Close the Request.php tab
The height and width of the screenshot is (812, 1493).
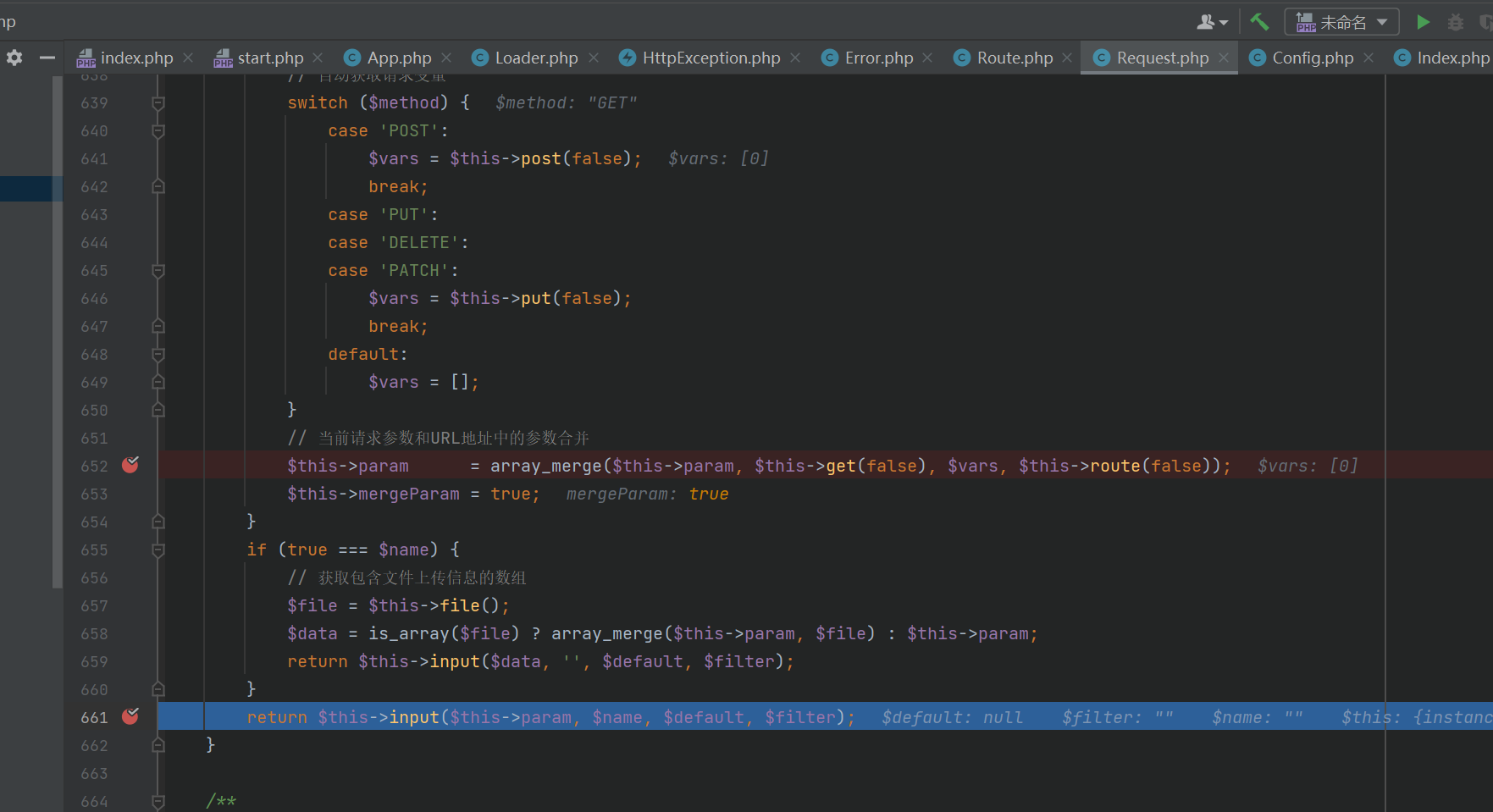pyautogui.click(x=1224, y=58)
